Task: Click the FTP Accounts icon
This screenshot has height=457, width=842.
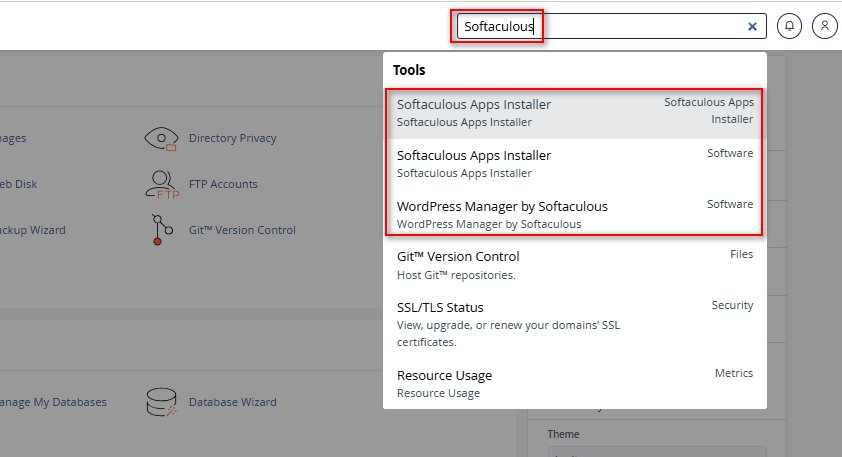Action: (x=162, y=185)
